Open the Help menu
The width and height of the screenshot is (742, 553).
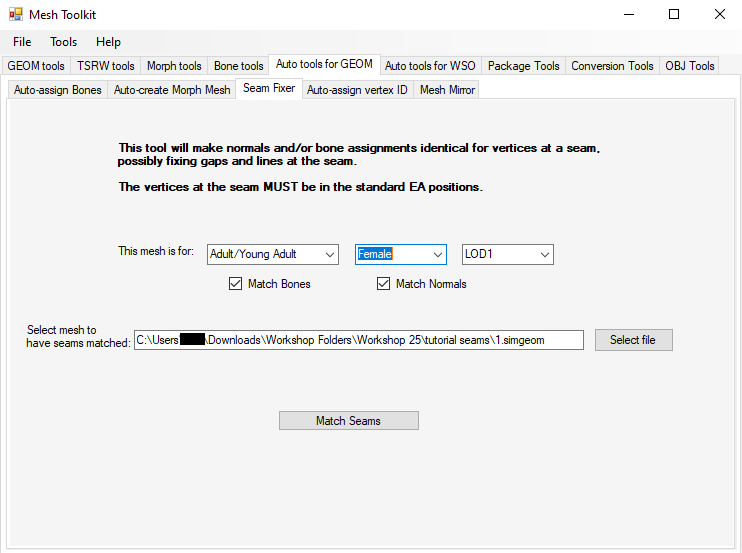click(108, 42)
